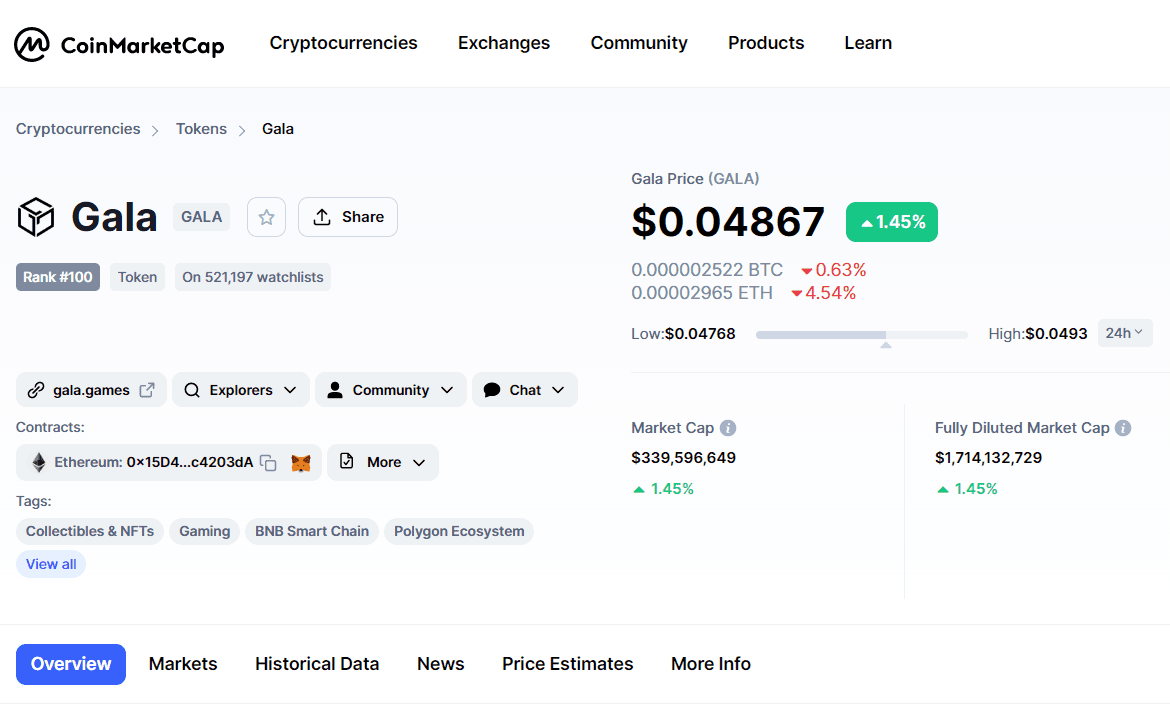Click the 0.00002965 ETH price value
The width and height of the screenshot is (1170, 710).
702,293
